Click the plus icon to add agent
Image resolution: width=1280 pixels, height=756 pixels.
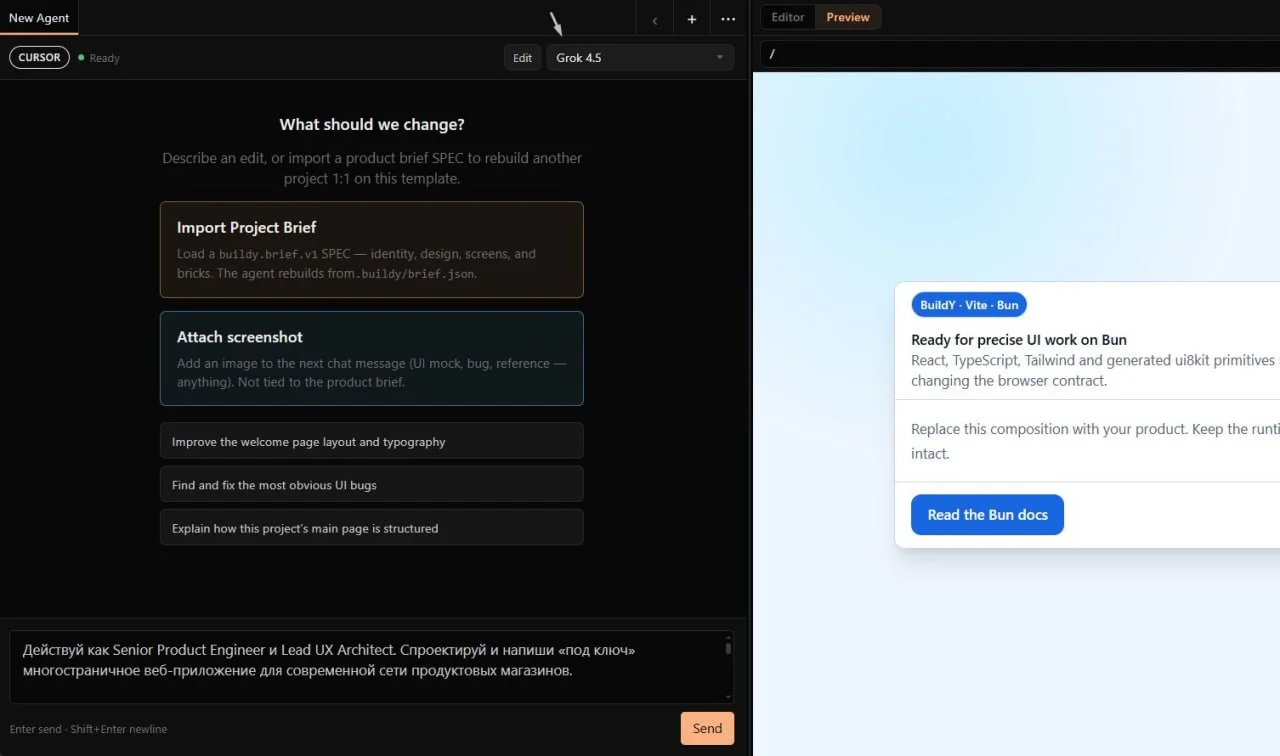point(691,19)
